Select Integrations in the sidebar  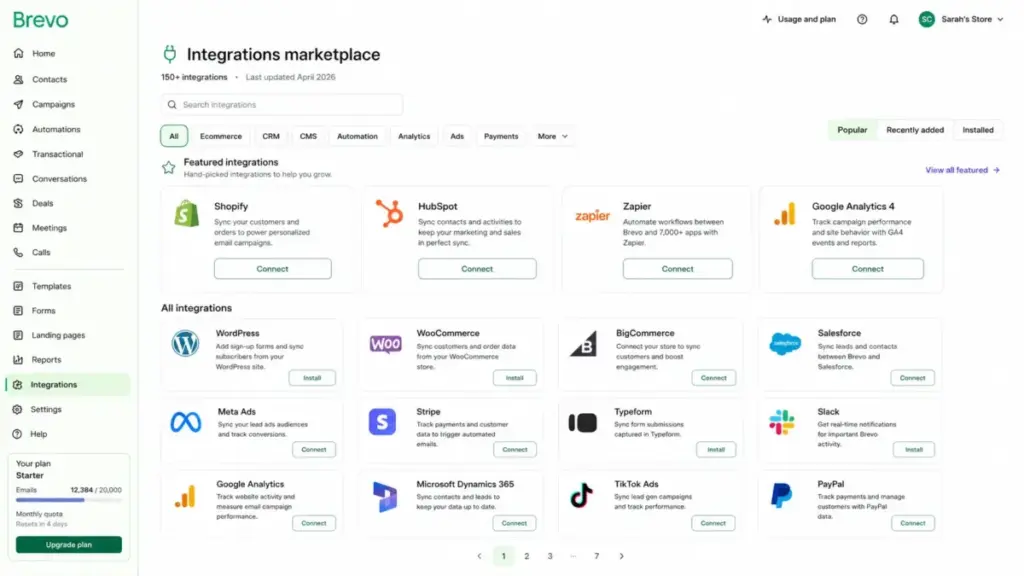[x=68, y=385]
